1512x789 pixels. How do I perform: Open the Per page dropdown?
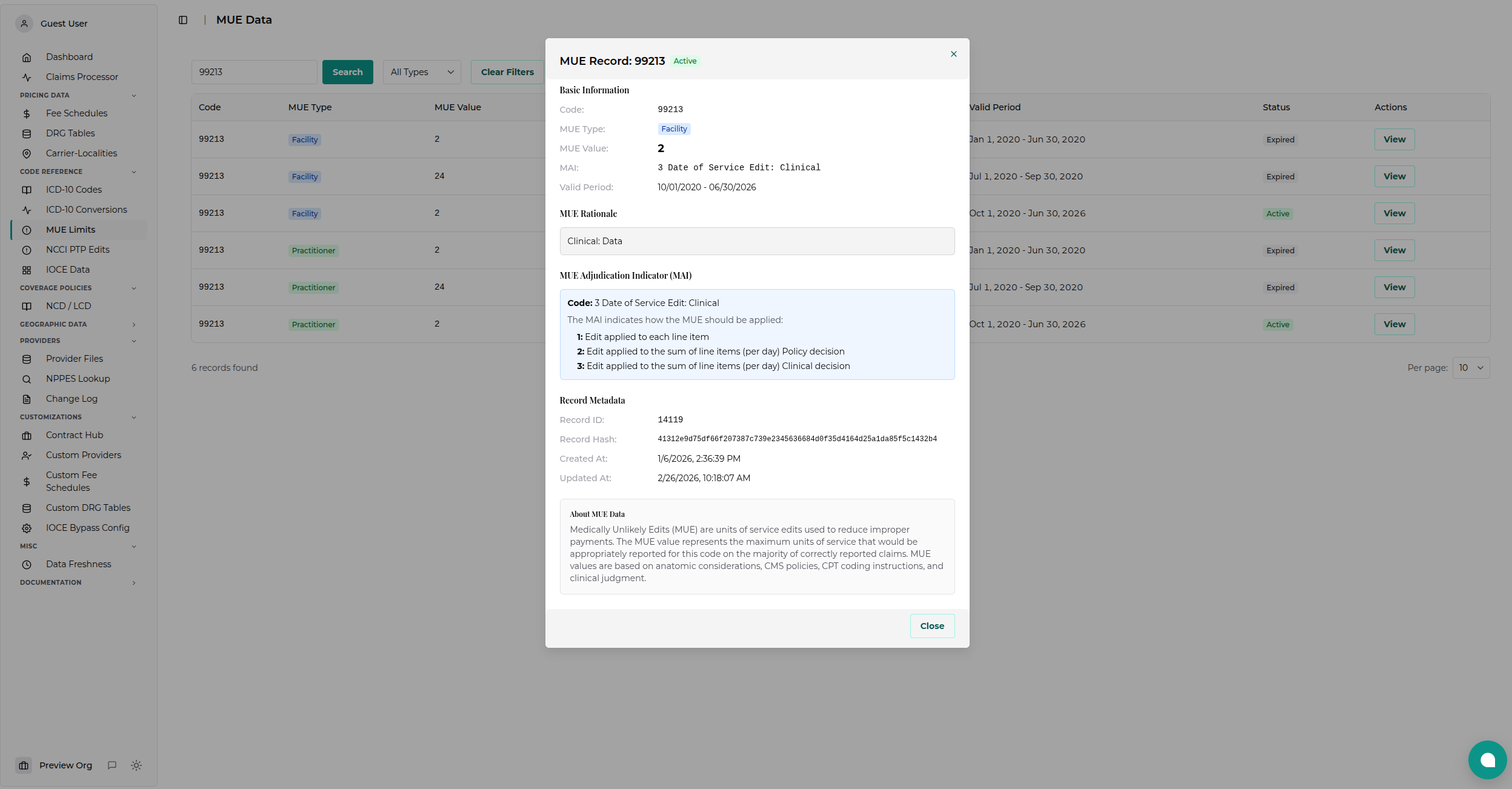coord(1471,368)
